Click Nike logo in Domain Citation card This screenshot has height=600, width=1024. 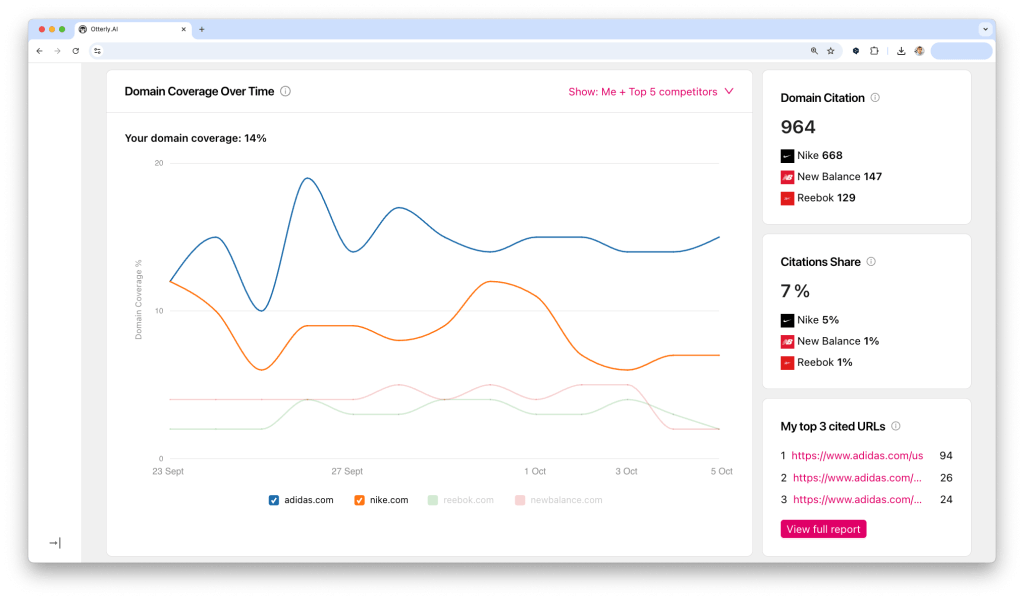pyautogui.click(x=788, y=156)
